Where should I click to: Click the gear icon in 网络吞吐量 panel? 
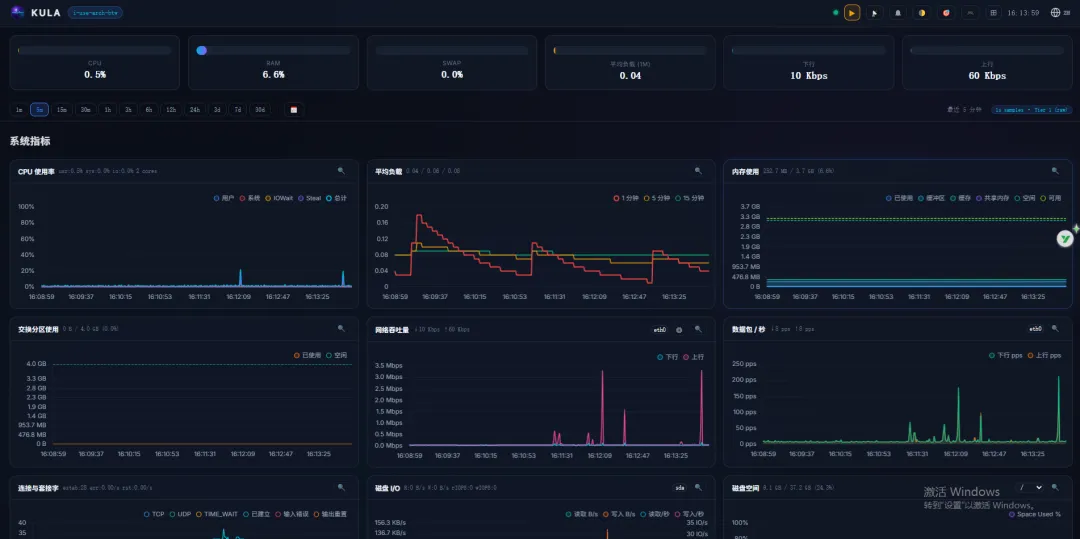pyautogui.click(x=678, y=330)
